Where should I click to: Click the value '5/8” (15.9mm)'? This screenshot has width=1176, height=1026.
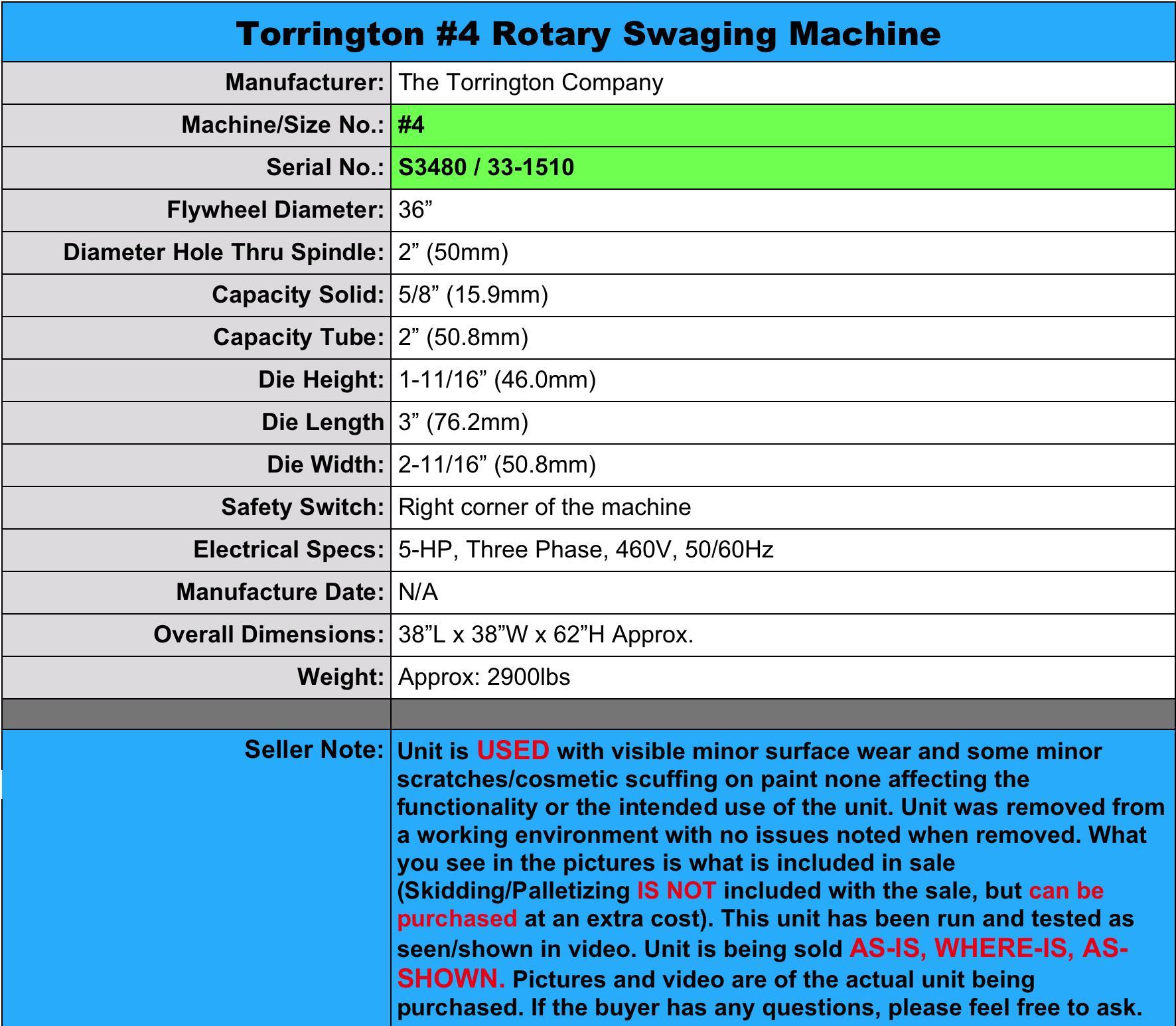pyautogui.click(x=473, y=295)
